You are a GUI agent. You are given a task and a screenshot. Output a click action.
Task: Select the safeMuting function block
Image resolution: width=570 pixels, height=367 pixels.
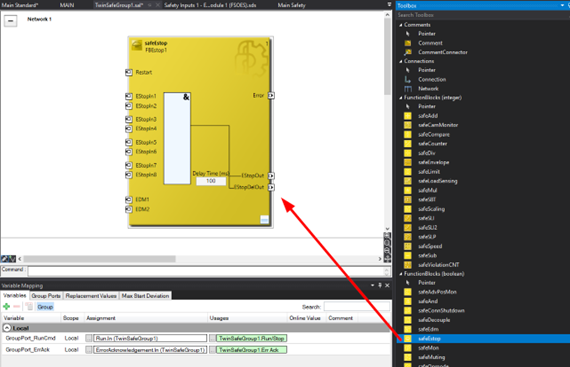[x=431, y=357]
